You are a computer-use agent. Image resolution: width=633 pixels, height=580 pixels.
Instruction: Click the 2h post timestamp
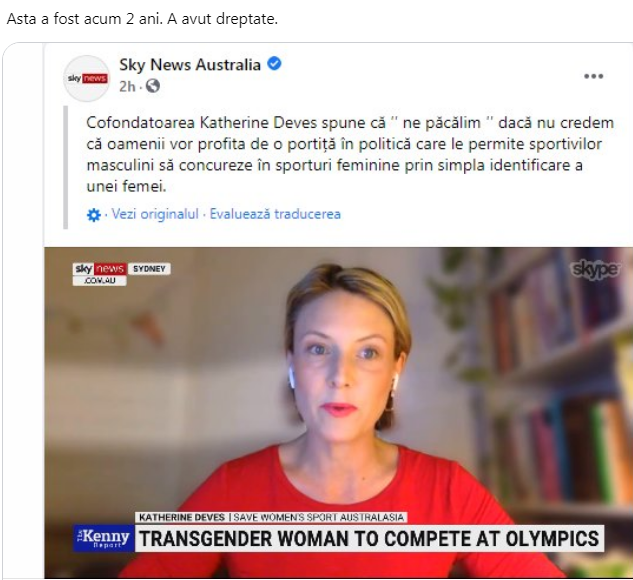click(127, 86)
